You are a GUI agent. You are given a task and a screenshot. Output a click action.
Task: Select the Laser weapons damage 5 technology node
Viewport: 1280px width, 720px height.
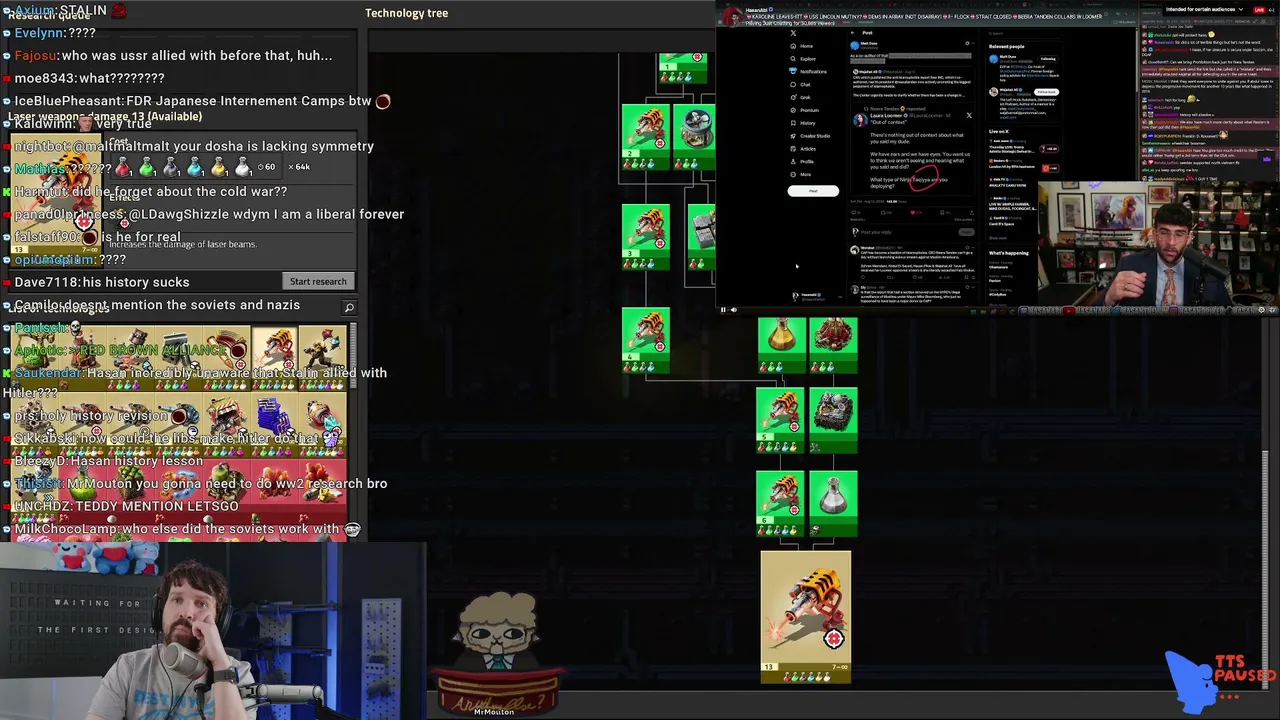781,422
